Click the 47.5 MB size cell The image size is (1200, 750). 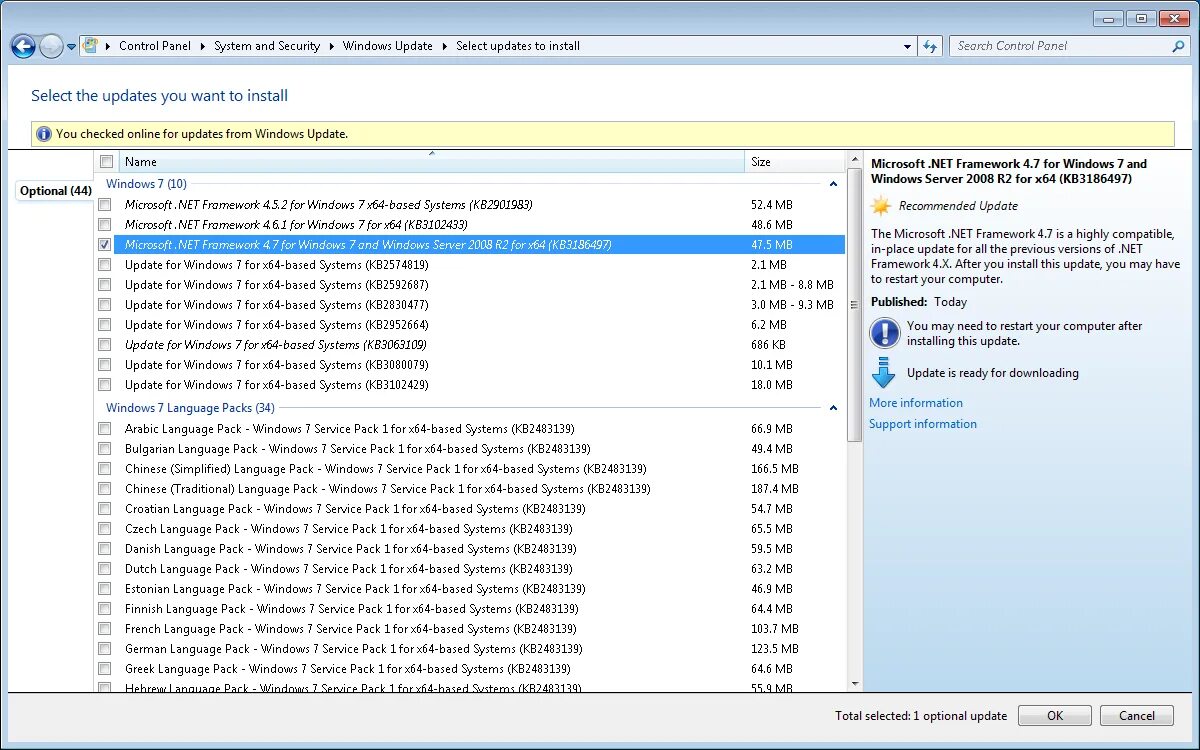coord(772,245)
